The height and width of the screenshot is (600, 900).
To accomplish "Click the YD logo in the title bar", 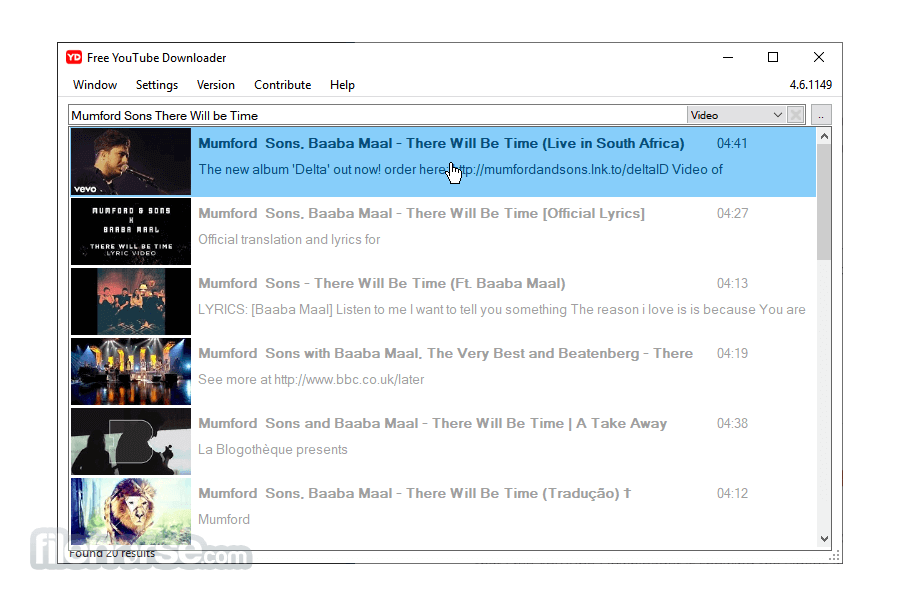I will coord(74,57).
